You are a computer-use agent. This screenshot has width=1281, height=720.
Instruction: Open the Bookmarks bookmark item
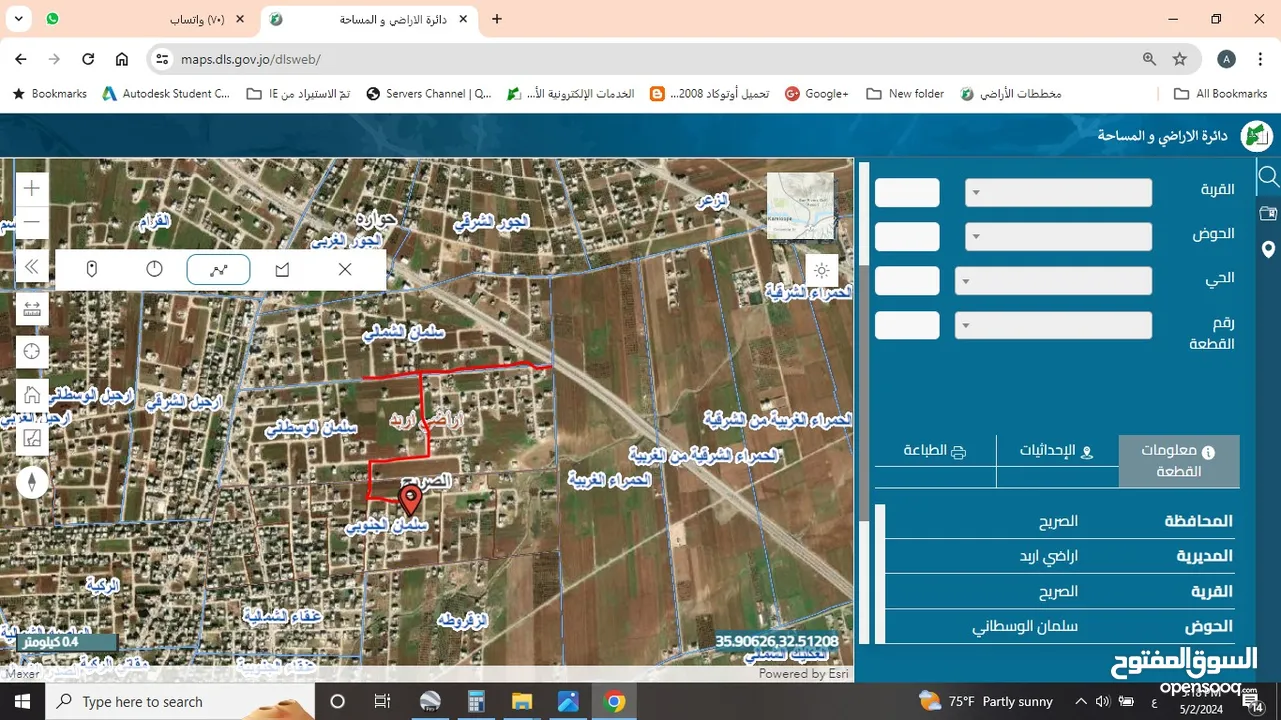pos(49,94)
